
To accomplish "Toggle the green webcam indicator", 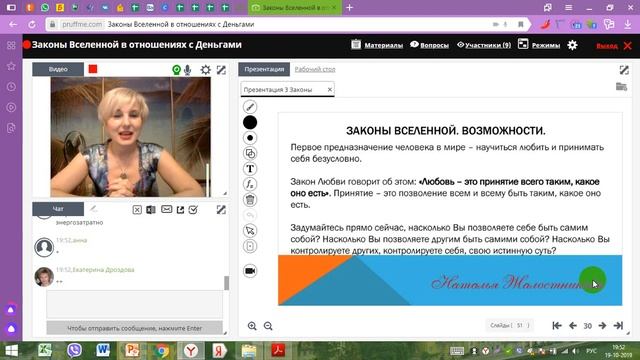I will [176, 70].
